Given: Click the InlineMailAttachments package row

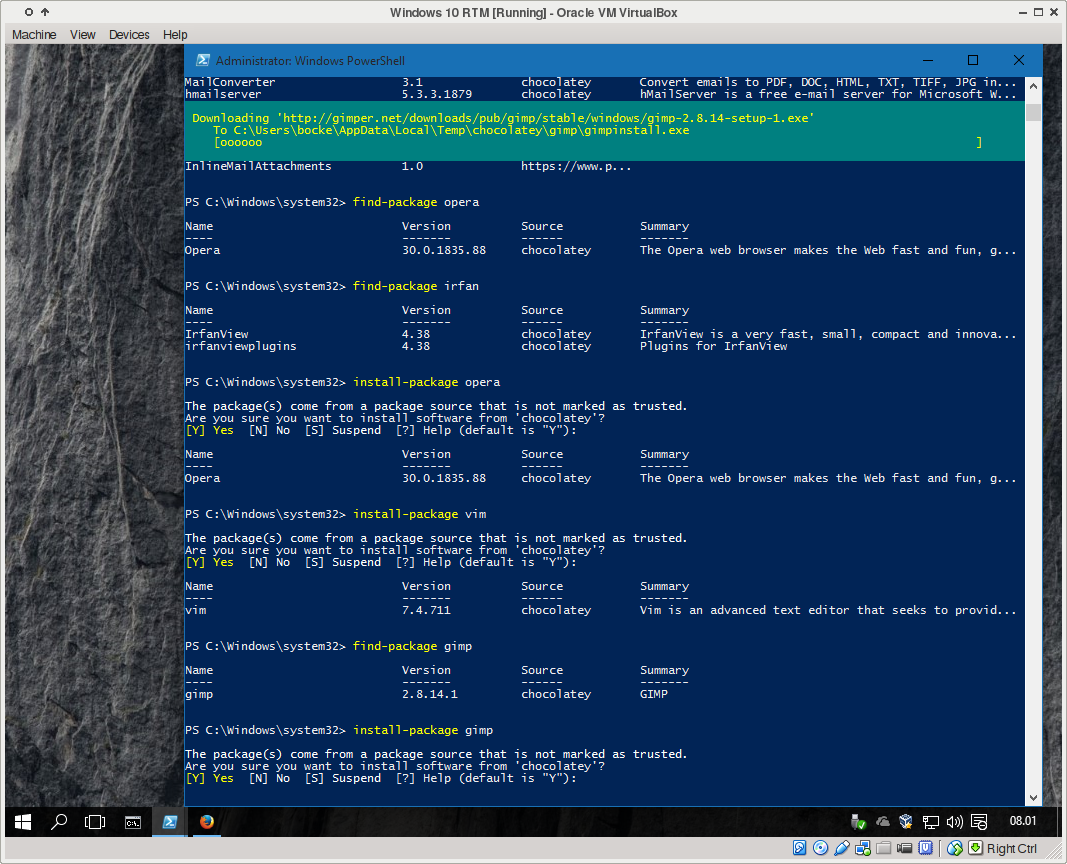Looking at the screenshot, I should click(408, 166).
